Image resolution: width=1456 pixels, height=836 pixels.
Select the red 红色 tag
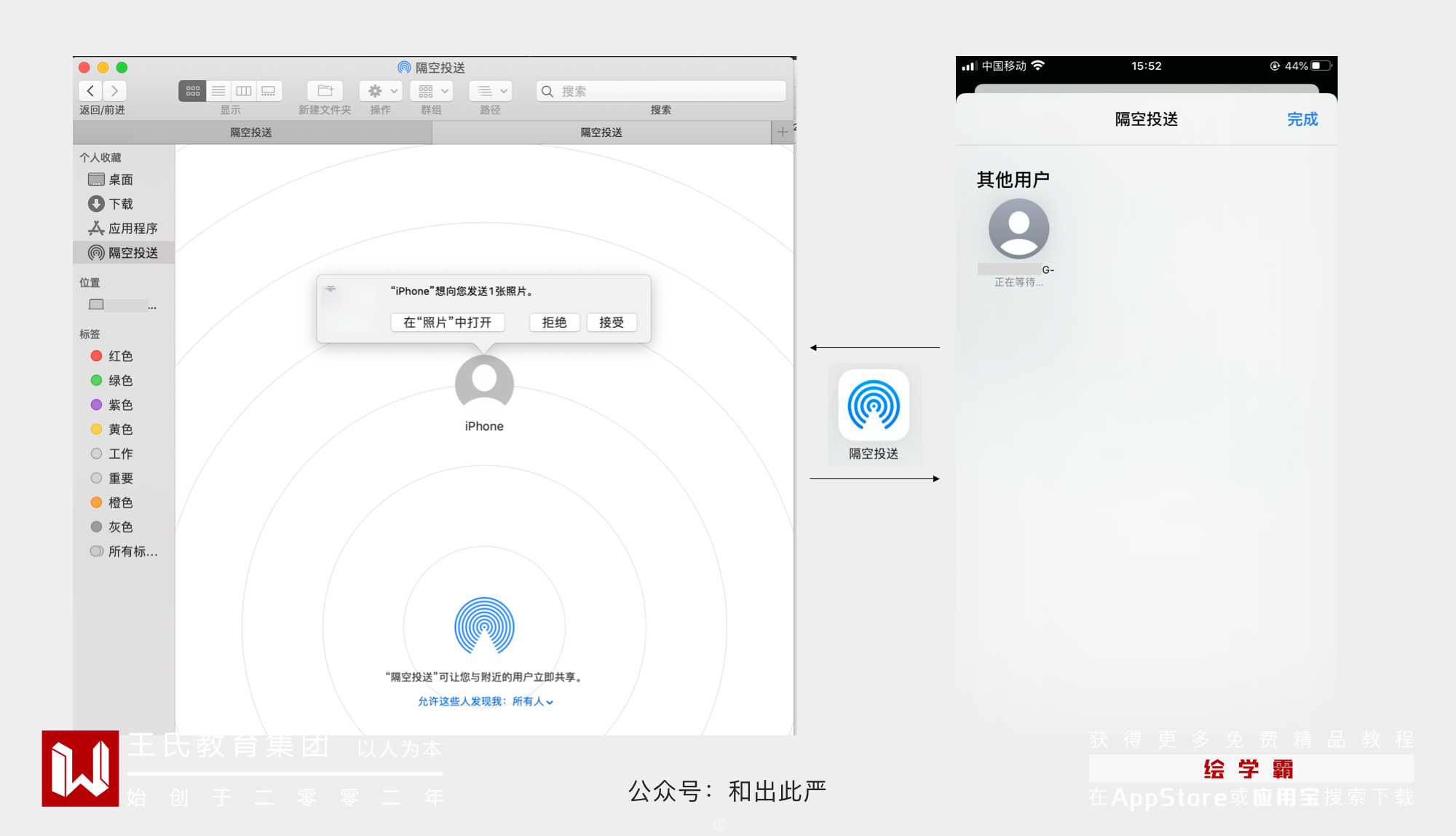pyautogui.click(x=120, y=356)
